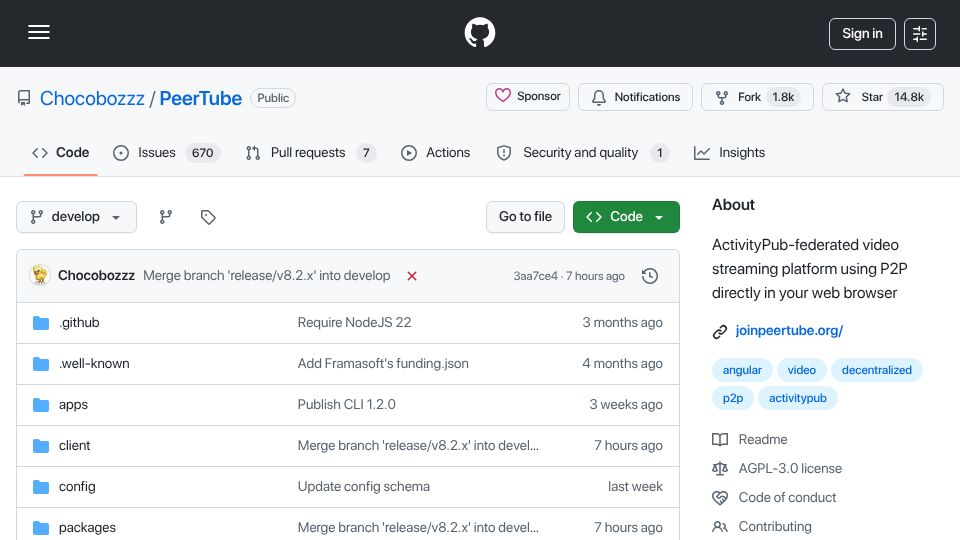The width and height of the screenshot is (960, 540).
Task: Open the apps folder
Action: [x=73, y=405]
